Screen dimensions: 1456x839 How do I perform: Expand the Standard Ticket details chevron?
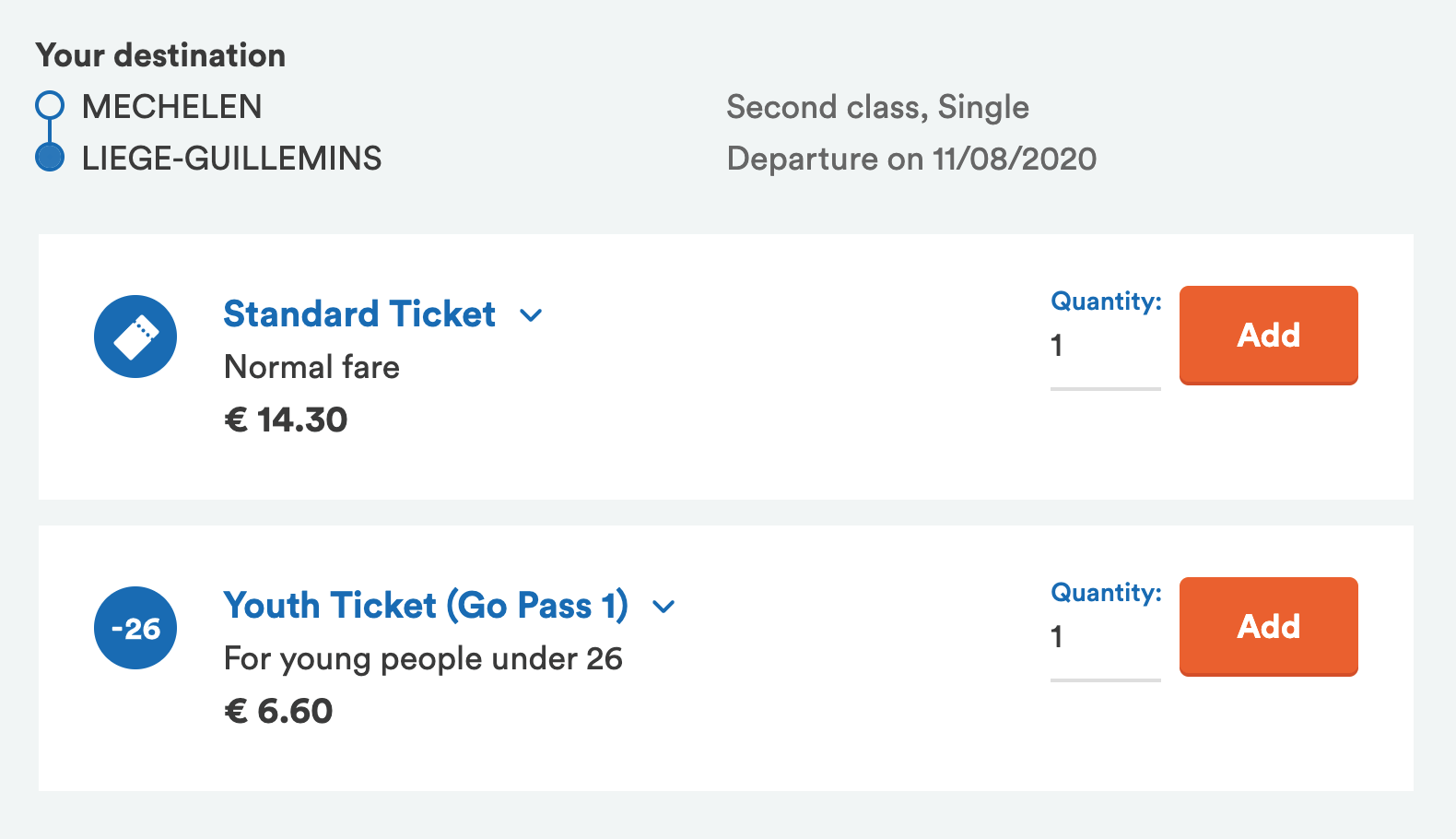point(531,315)
